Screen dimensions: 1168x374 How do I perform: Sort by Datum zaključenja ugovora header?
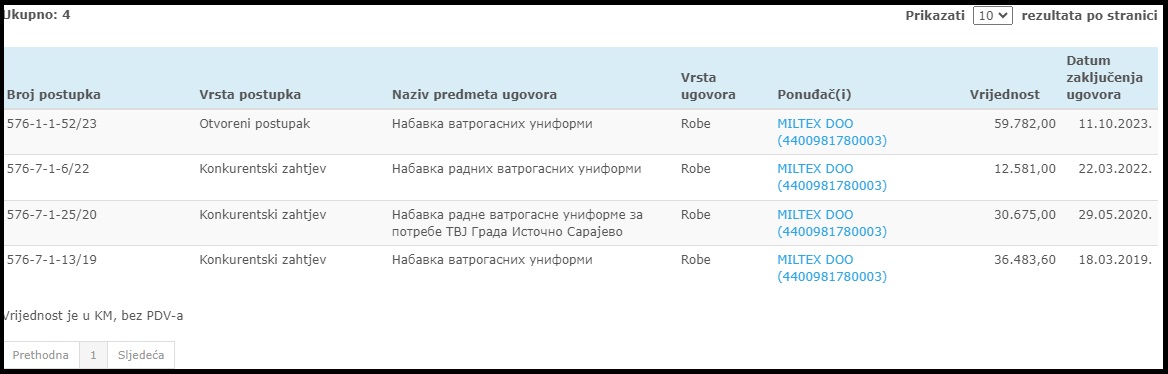[x=1094, y=77]
